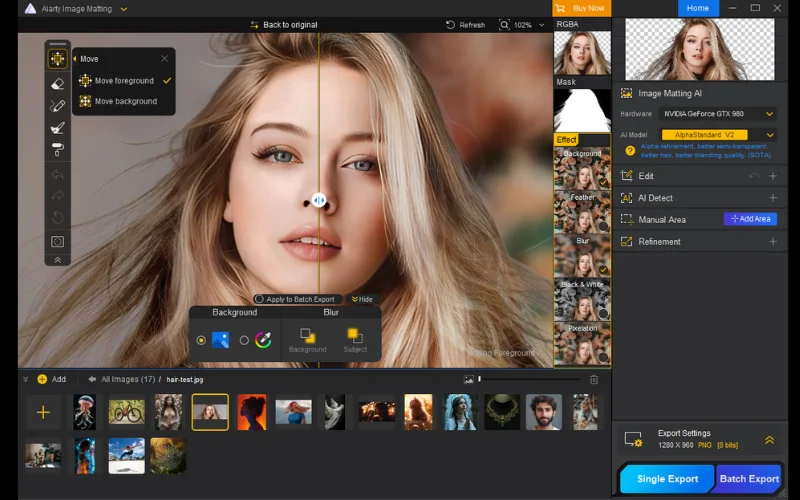Click the yellow plus Add images icon
Viewport: 800px width, 500px height.
(42, 379)
